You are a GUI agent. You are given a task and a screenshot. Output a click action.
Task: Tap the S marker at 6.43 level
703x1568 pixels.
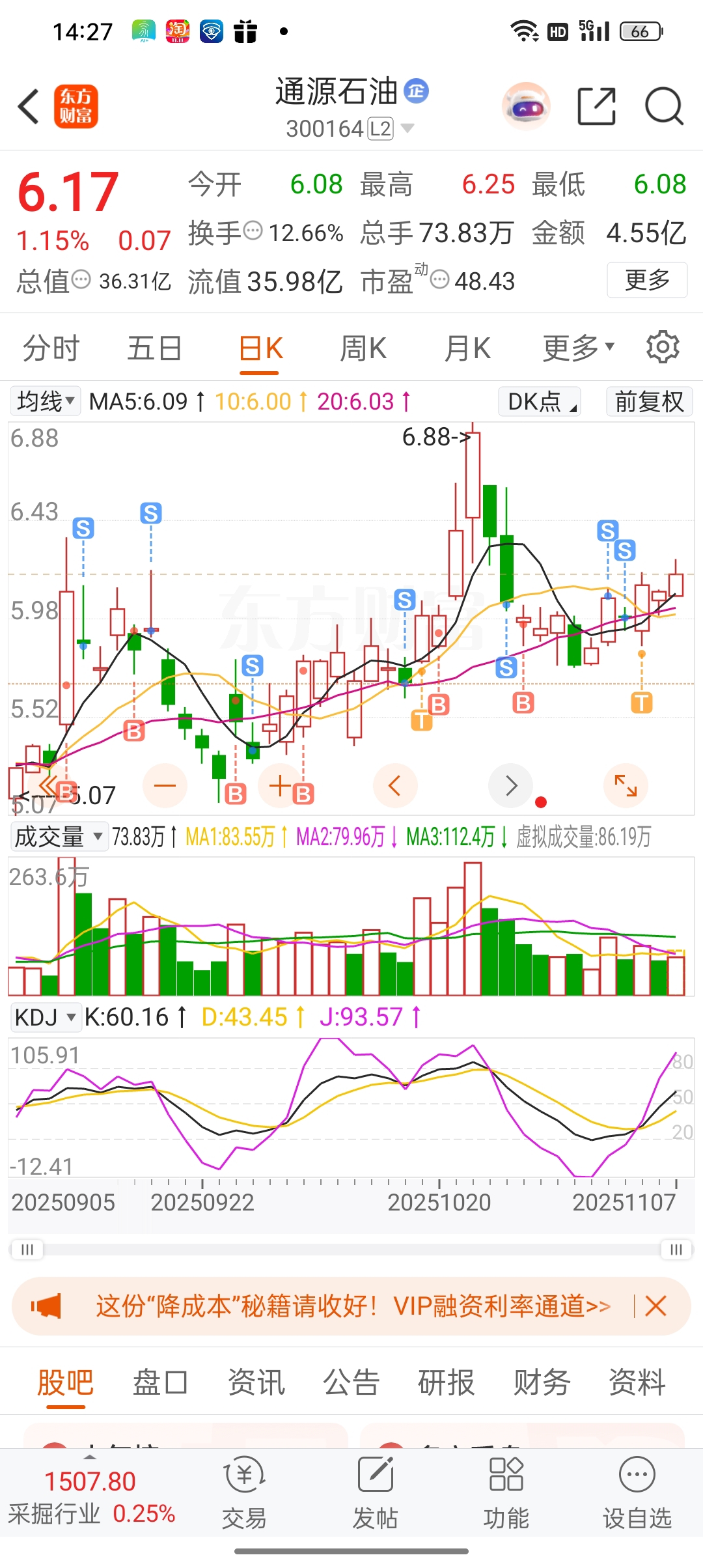(x=151, y=513)
